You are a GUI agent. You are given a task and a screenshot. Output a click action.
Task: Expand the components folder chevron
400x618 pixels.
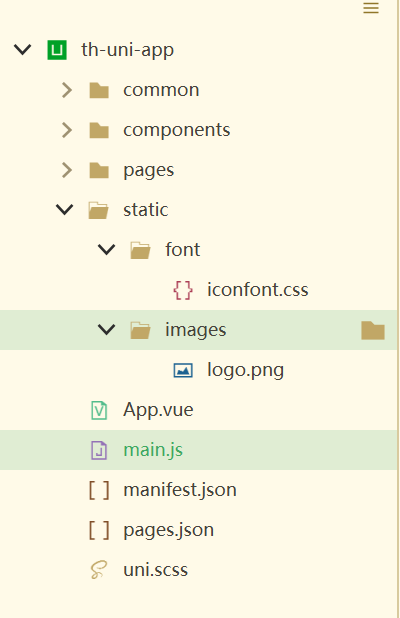[67, 130]
